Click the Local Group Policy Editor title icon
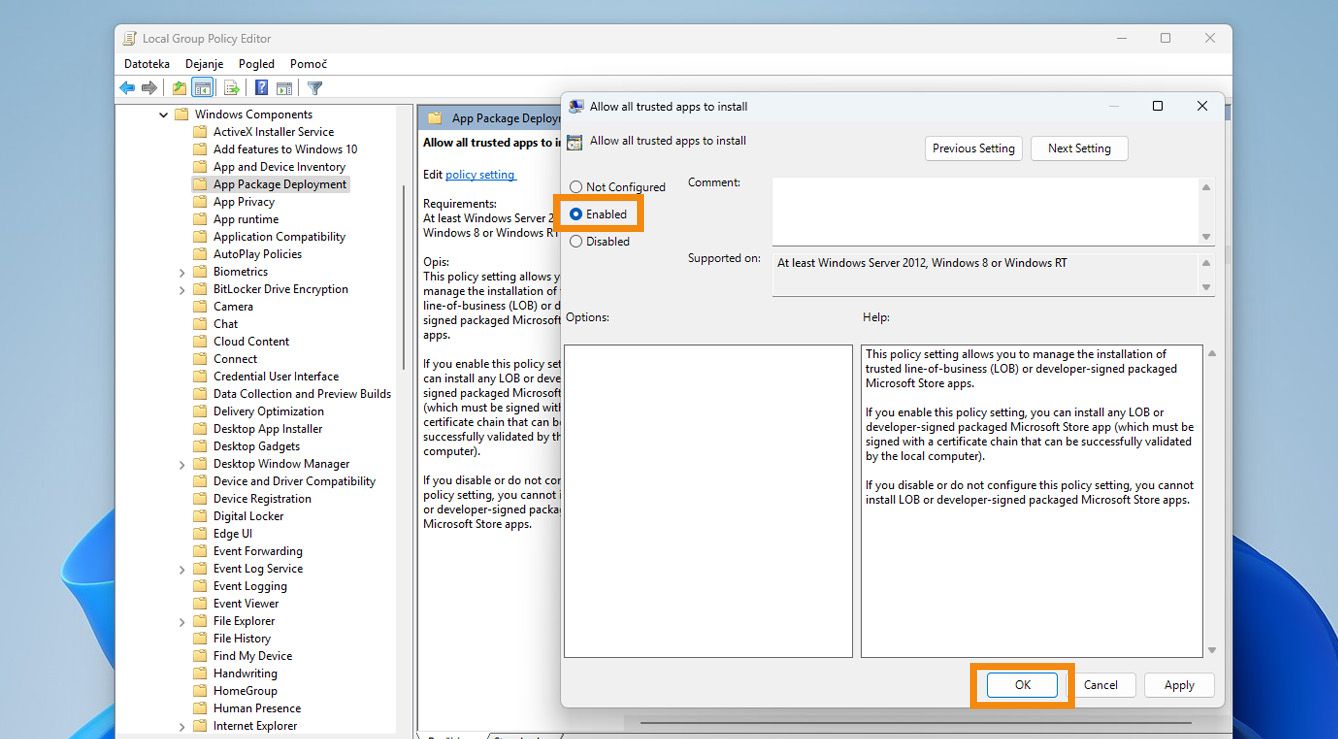Screen dimensions: 1338x739 tap(130, 39)
